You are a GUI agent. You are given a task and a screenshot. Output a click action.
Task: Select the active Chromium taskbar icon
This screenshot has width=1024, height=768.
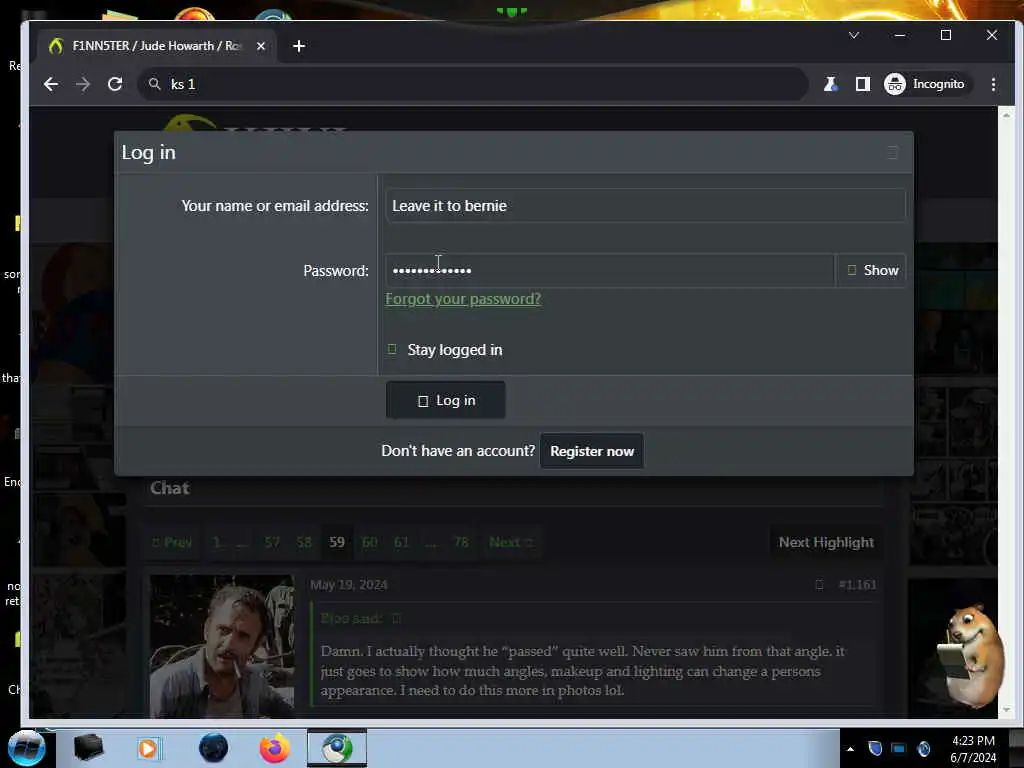pyautogui.click(x=337, y=748)
